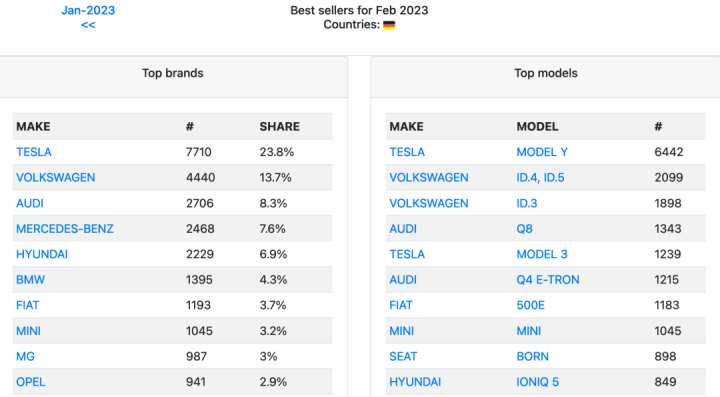The width and height of the screenshot is (720, 397).
Task: Open MERCEDES-BENZ brand link
Action: [x=65, y=229]
